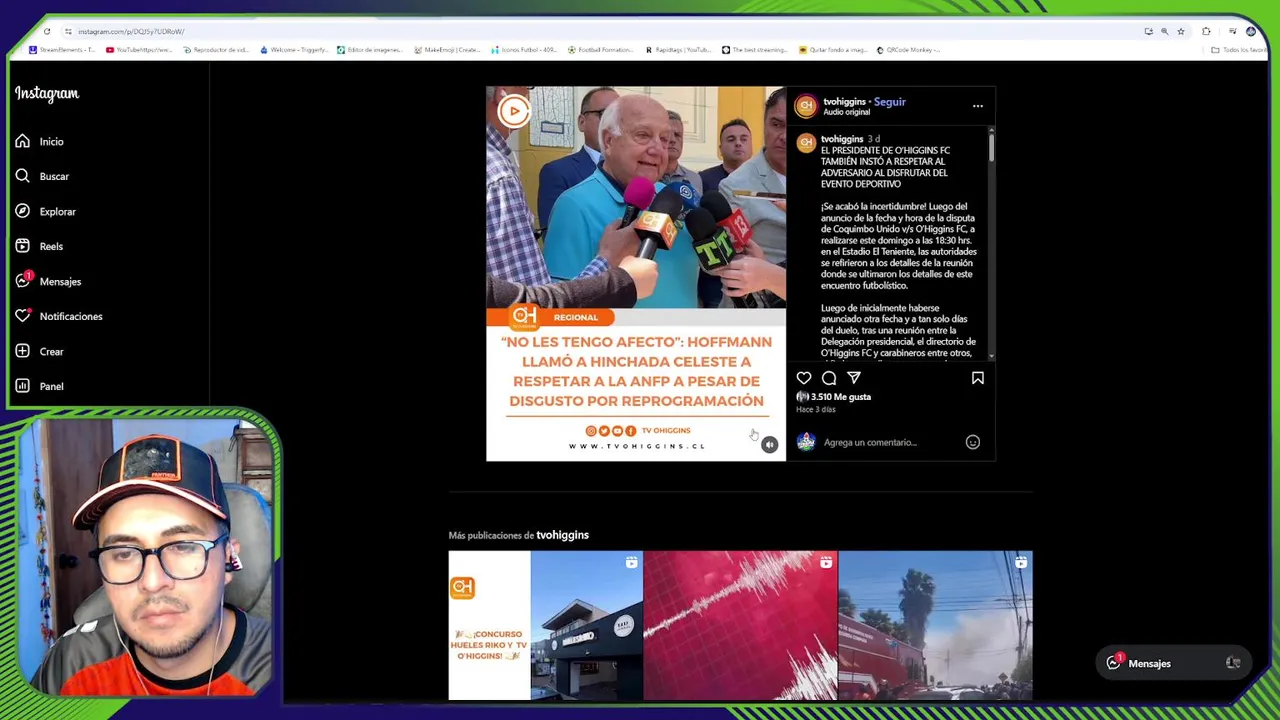The height and width of the screenshot is (720, 1280).
Task: Open the tvohiggins profile avatar in the post header
Action: point(806,106)
